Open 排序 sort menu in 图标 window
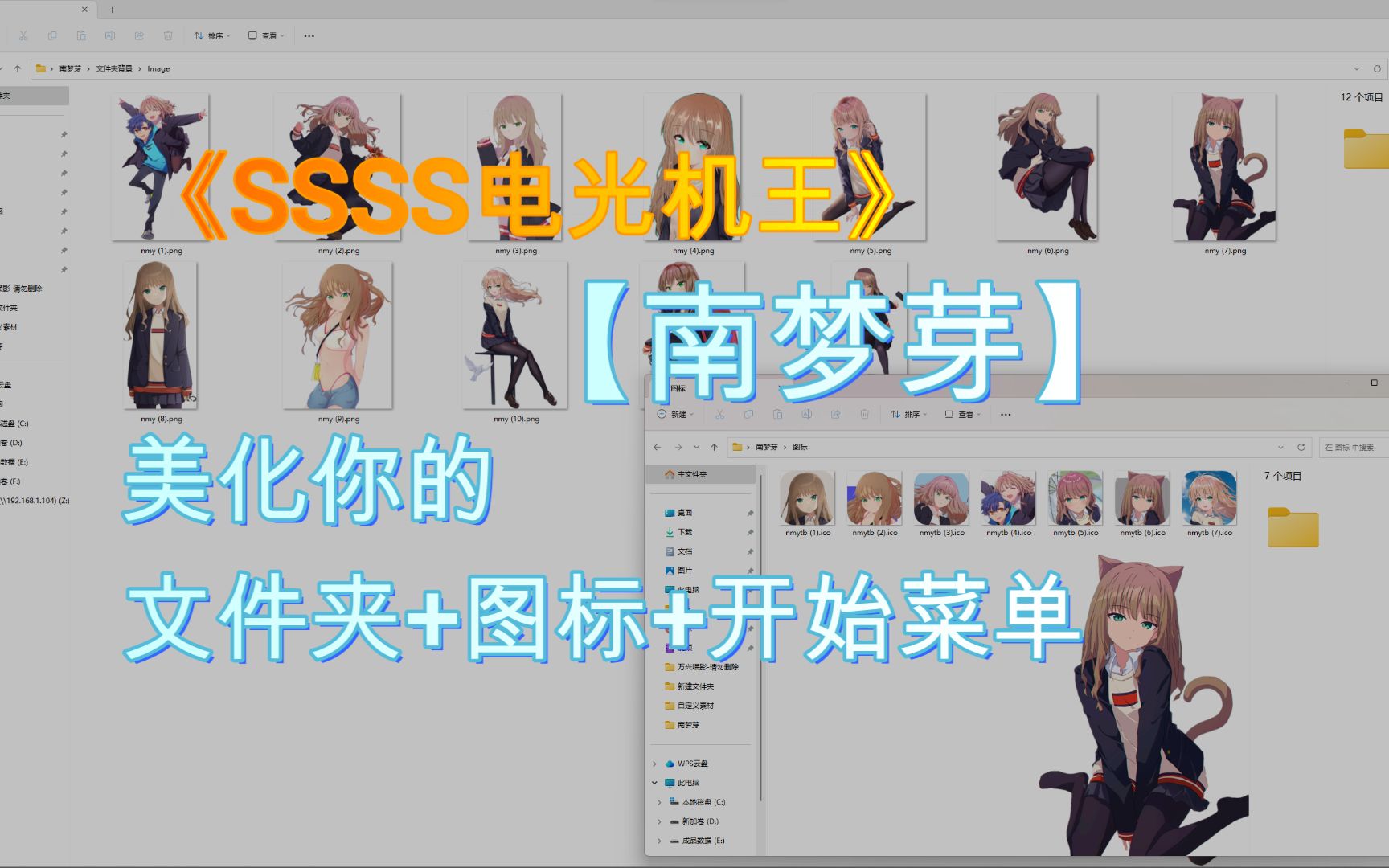The image size is (1389, 868). coord(909,414)
